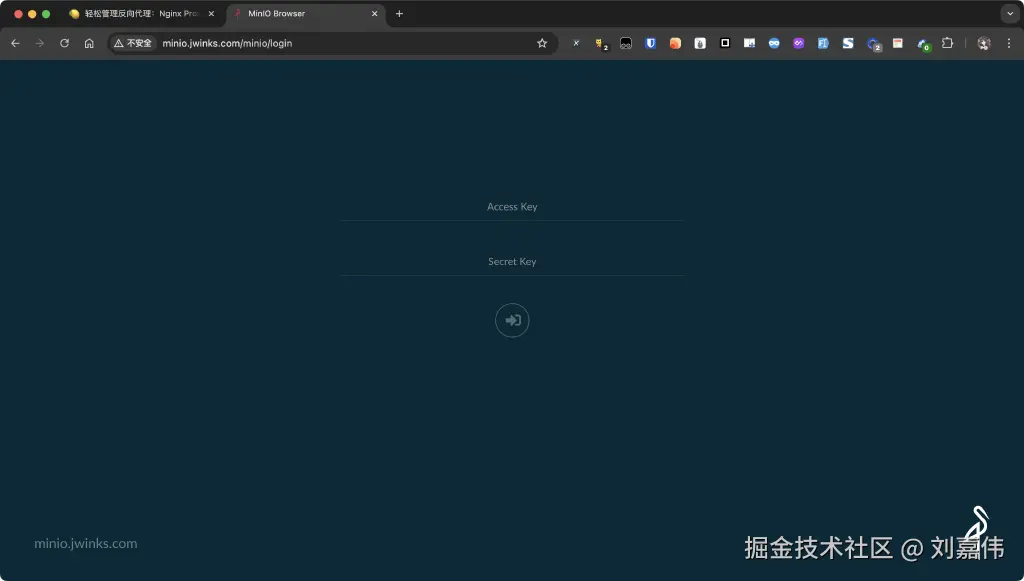Open the browser profile avatar
This screenshot has height=581, width=1024.
[984, 43]
